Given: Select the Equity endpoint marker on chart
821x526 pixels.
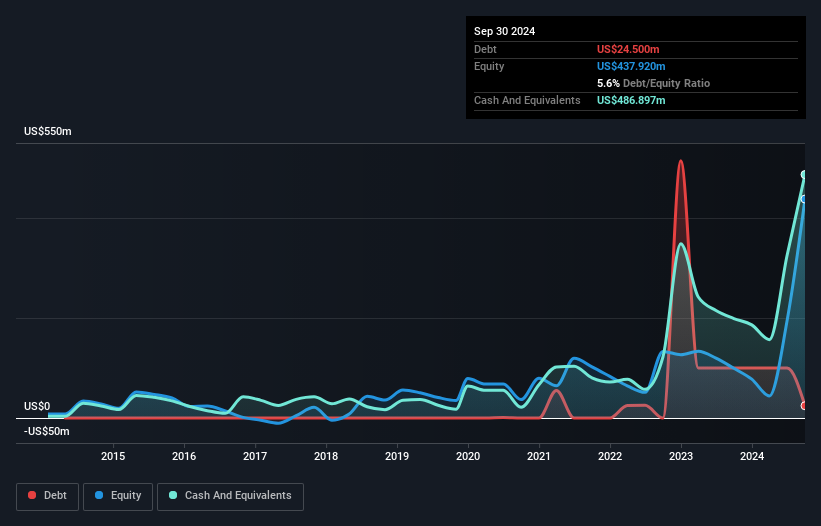Looking at the screenshot, I should click(x=804, y=199).
